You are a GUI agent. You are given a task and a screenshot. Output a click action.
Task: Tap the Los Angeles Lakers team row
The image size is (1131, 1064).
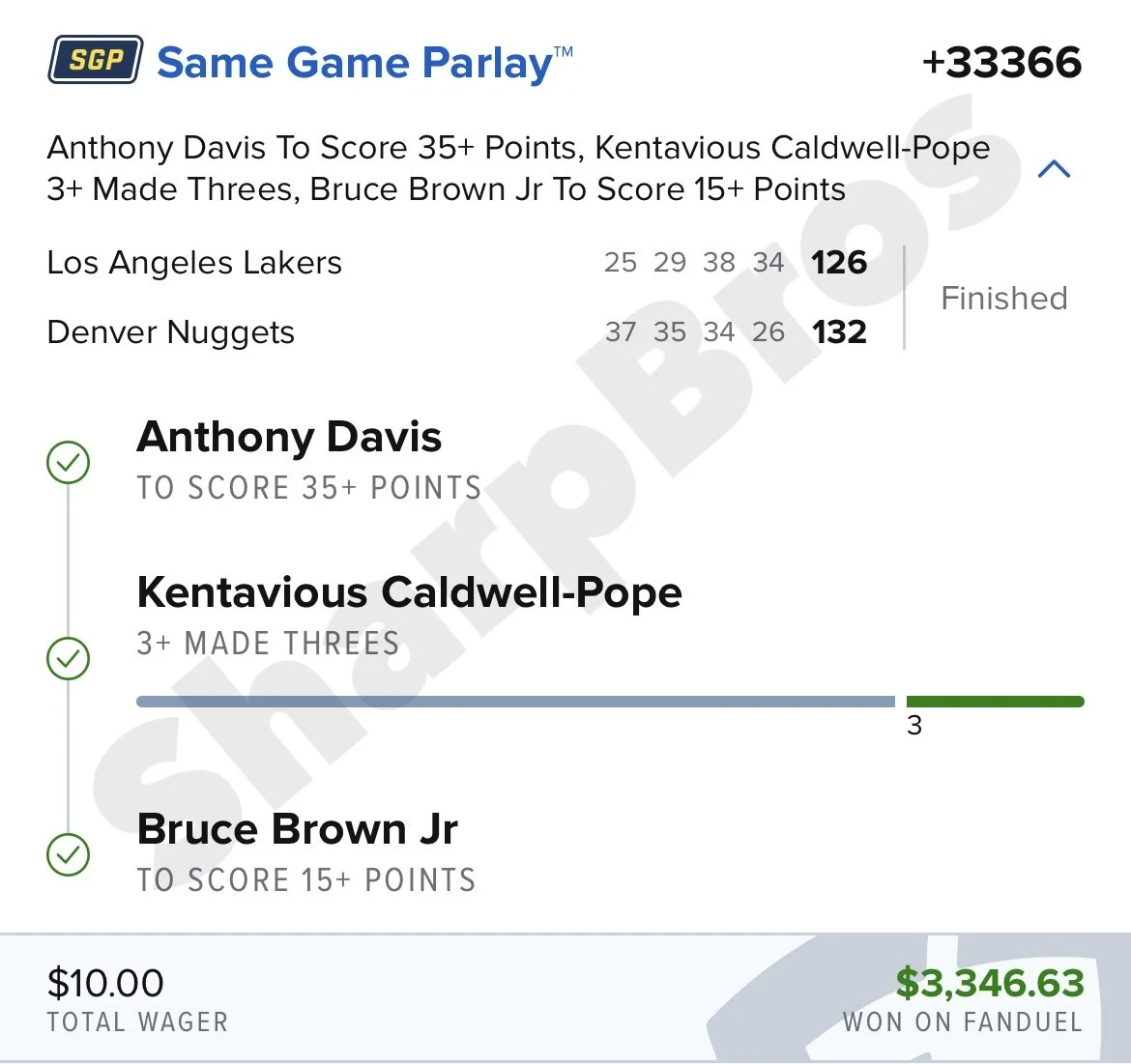click(x=456, y=263)
